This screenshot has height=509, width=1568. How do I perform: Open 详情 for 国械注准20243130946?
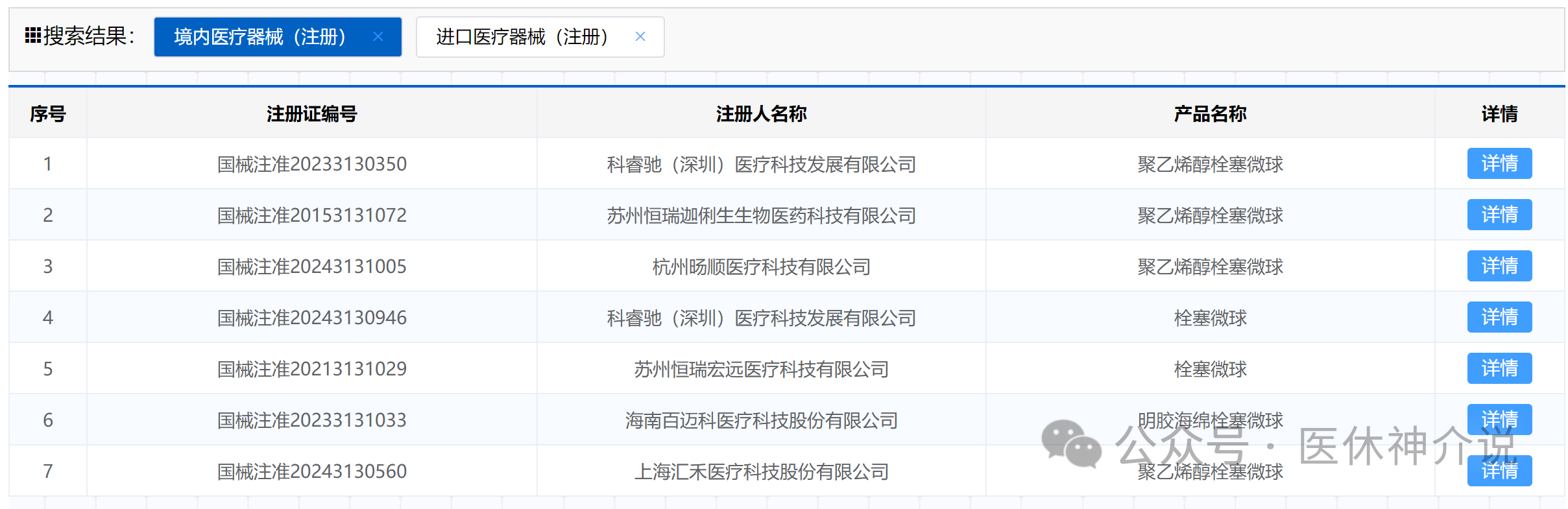(x=1499, y=317)
